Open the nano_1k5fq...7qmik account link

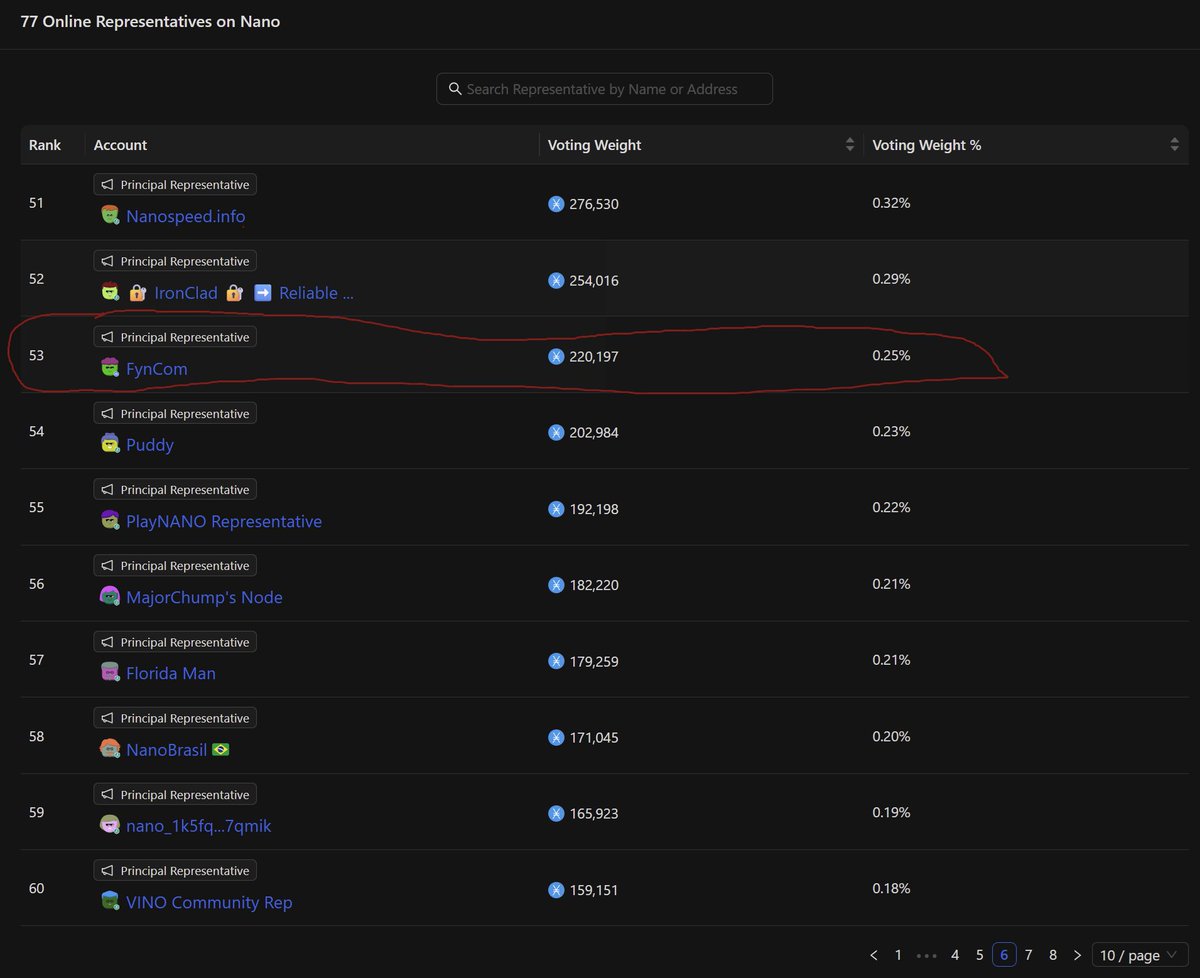point(199,826)
